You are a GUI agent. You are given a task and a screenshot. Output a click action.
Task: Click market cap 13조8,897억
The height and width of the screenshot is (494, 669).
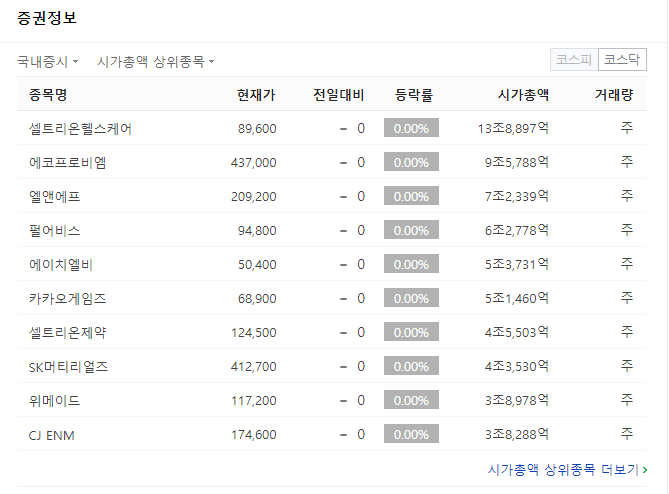(x=513, y=128)
